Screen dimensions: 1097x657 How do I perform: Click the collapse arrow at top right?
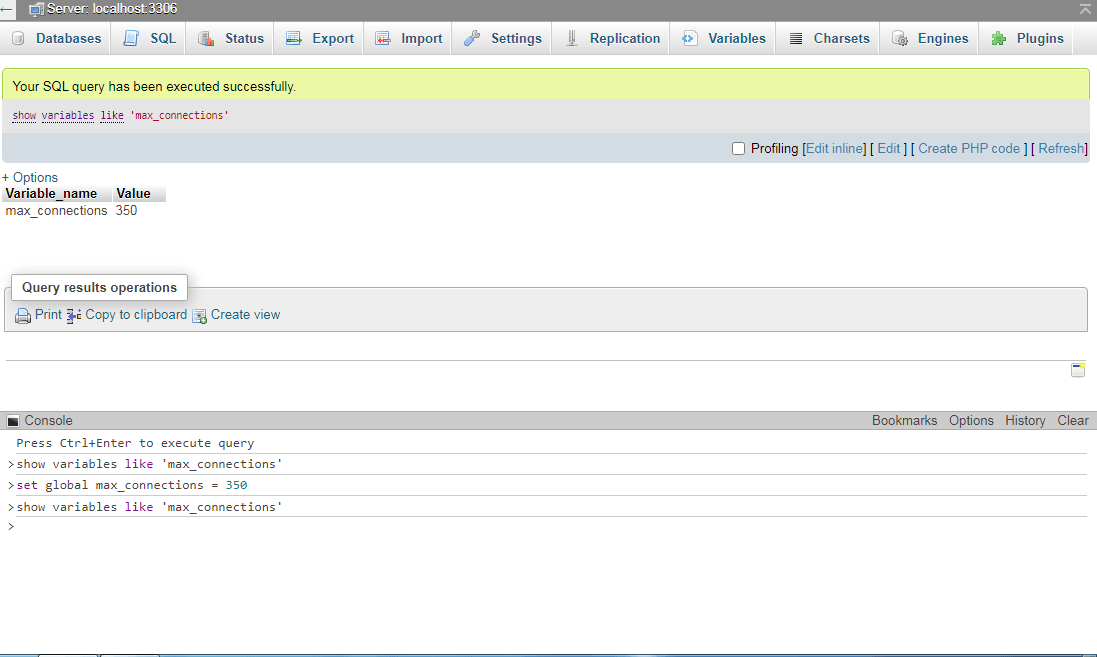point(1086,9)
